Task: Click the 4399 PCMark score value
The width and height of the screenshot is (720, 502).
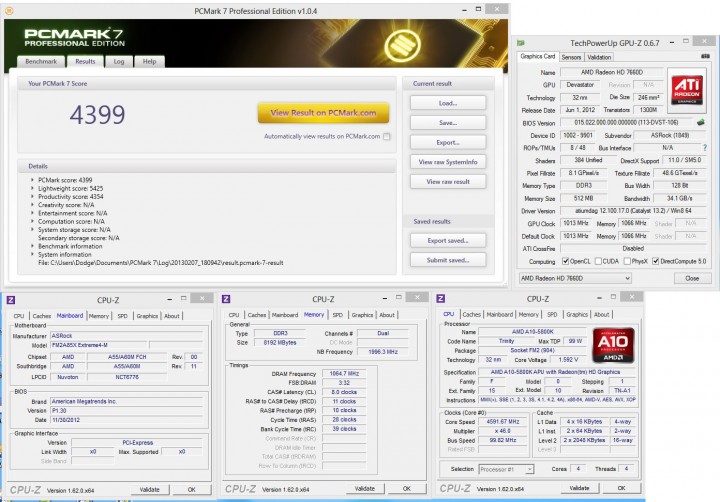Action: [x=97, y=114]
